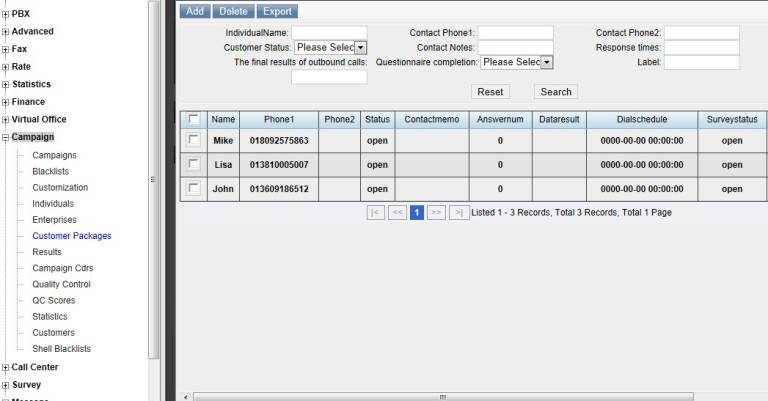Click next page pagination icon

pos(436,212)
